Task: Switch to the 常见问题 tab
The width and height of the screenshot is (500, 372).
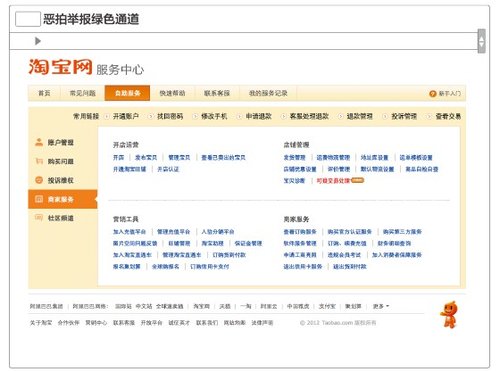Action: [x=82, y=93]
